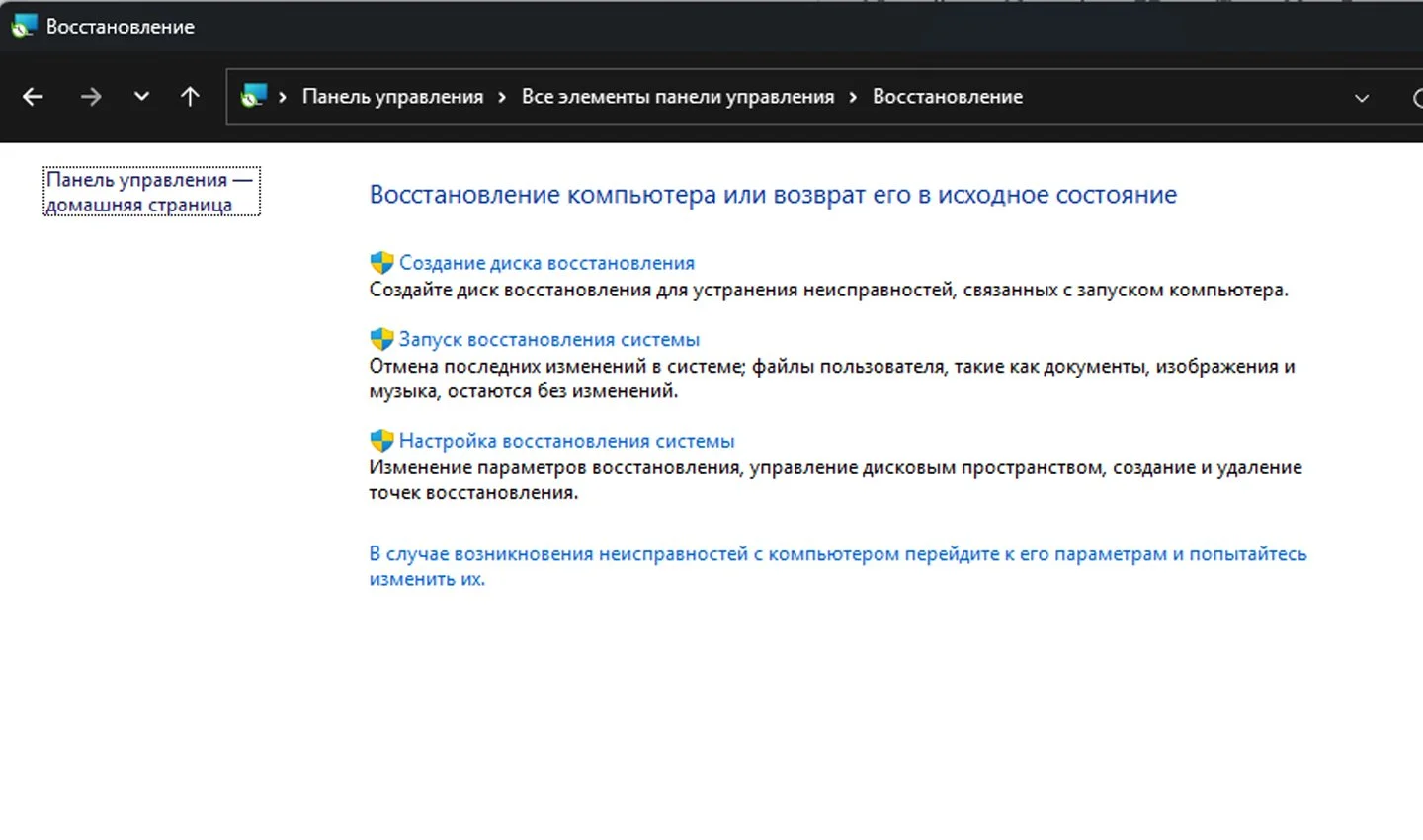
Task: Select the Восстановление breadcrumb in address bar
Action: (948, 97)
